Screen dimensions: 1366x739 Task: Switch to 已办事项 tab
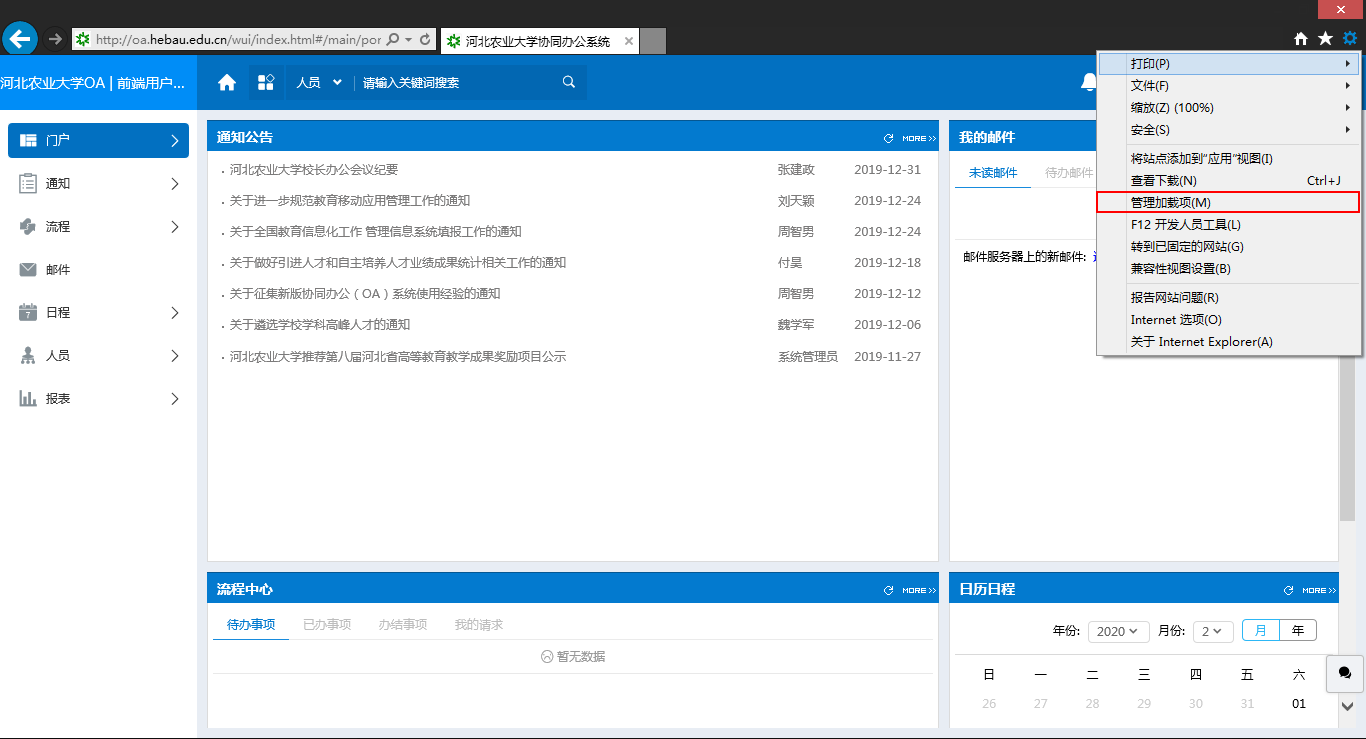pyautogui.click(x=327, y=625)
